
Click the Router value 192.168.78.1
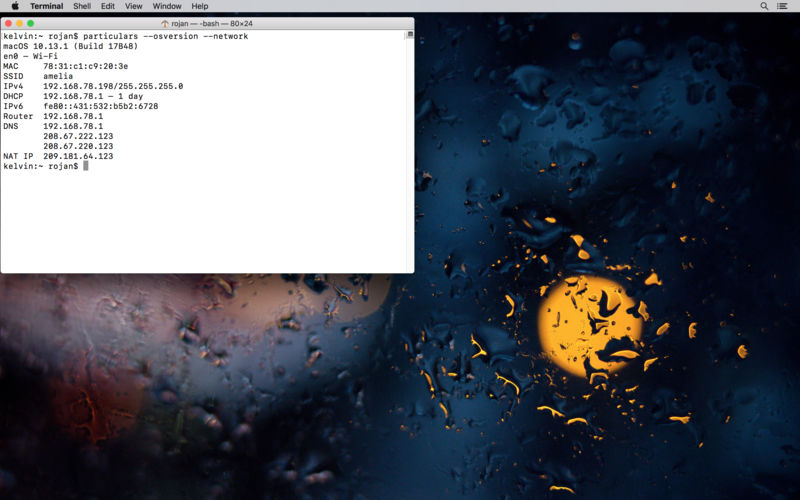point(73,116)
